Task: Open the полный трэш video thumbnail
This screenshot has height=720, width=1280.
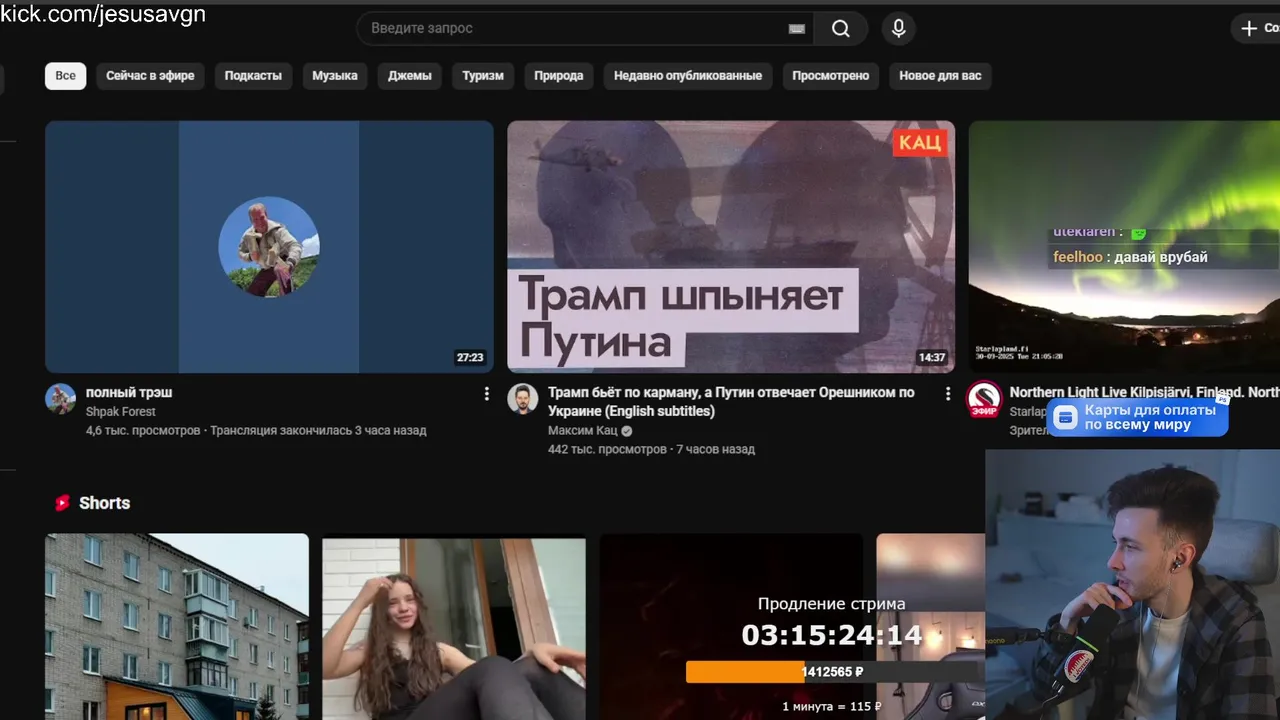Action: pyautogui.click(x=269, y=247)
